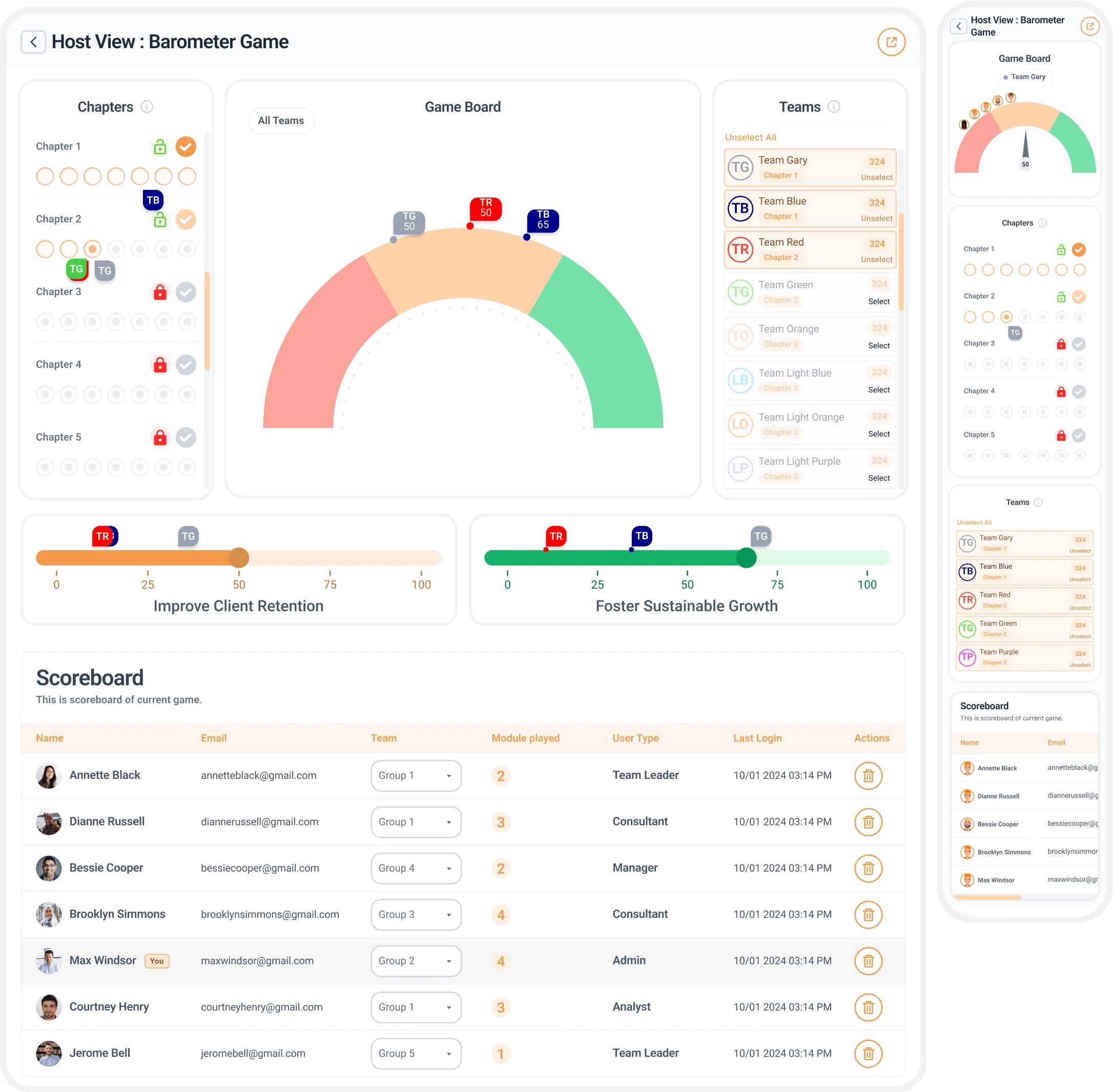Toggle the grey checkmark for Chapter 5
Image resolution: width=1113 pixels, height=1092 pixels.
point(186,438)
